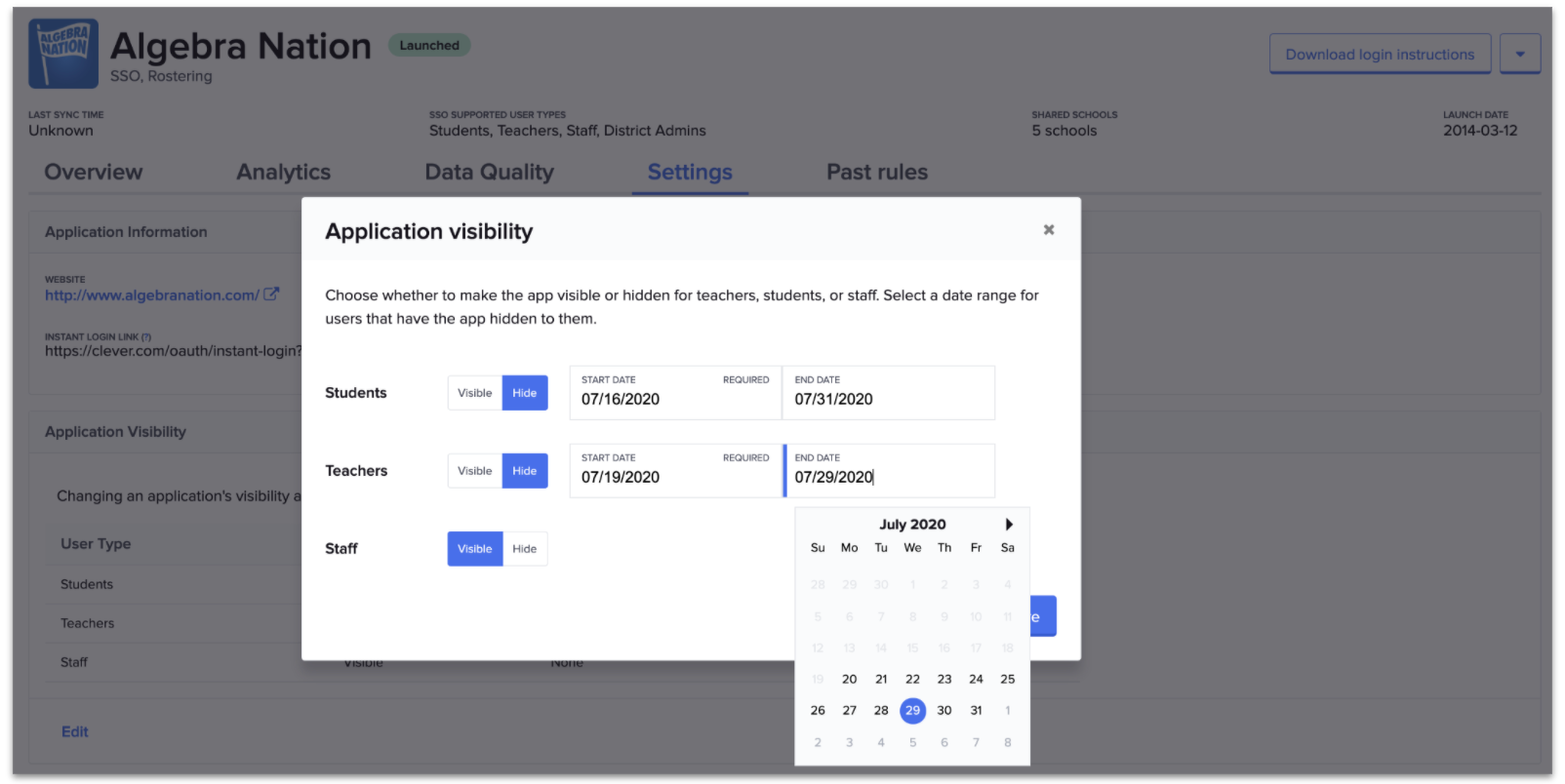This screenshot has height=784, width=1565.
Task: Click the 5 schools shared schools value
Action: [x=1064, y=131]
